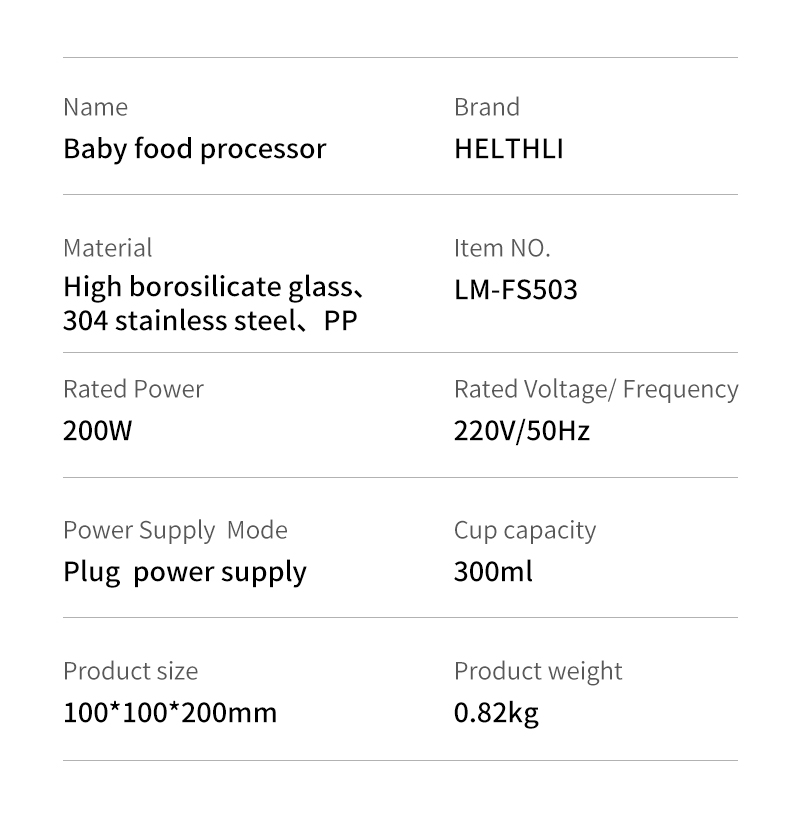Select the 300ml capacity value
The width and height of the screenshot is (790, 819).
point(493,571)
